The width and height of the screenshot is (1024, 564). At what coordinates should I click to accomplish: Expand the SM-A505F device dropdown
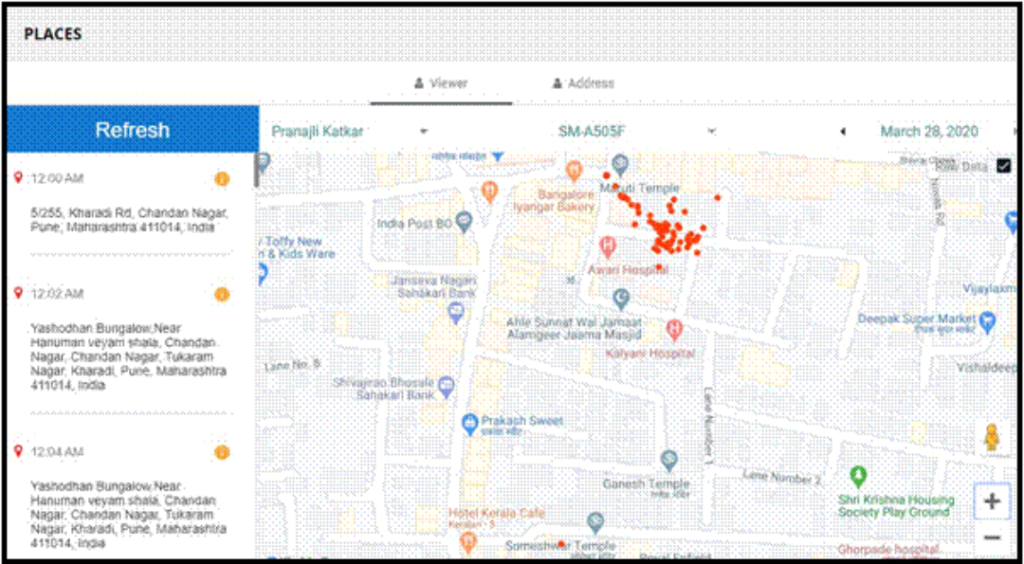tap(637, 131)
